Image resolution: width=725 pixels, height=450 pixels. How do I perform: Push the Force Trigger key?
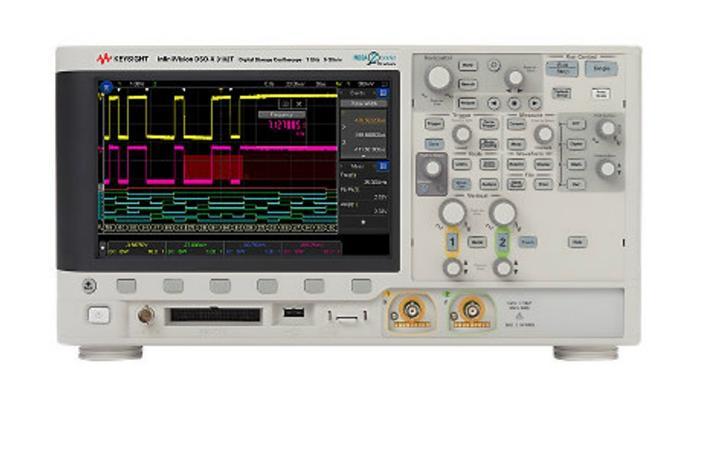pyautogui.click(x=488, y=123)
